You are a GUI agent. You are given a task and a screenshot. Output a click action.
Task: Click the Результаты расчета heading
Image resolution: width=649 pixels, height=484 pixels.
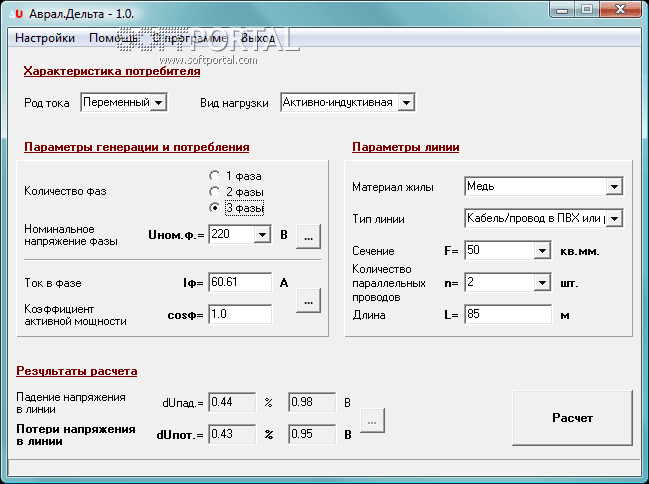[x=77, y=371]
